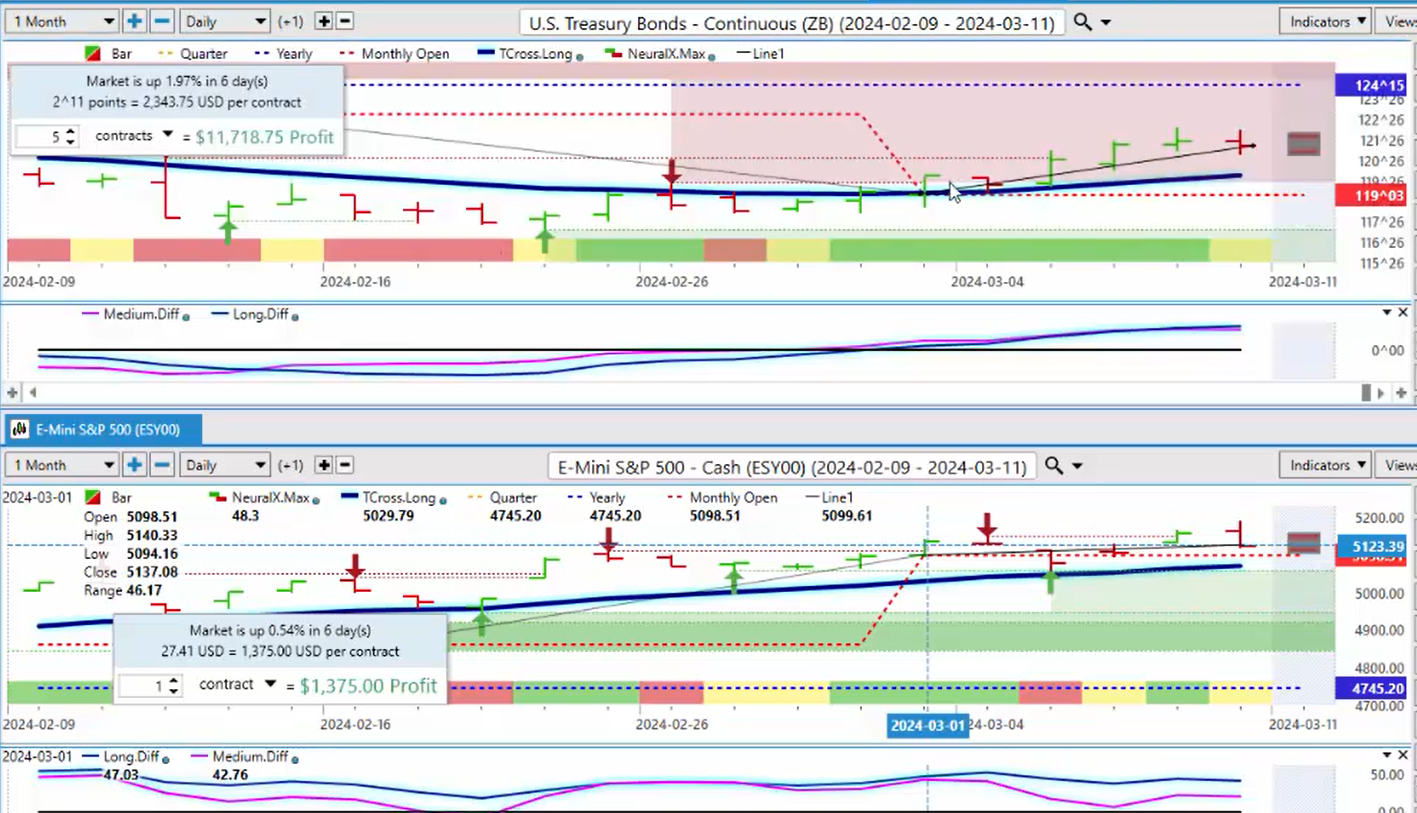1417x813 pixels.
Task: Toggle Line1 legend on ESY00 chart
Action: (x=829, y=497)
